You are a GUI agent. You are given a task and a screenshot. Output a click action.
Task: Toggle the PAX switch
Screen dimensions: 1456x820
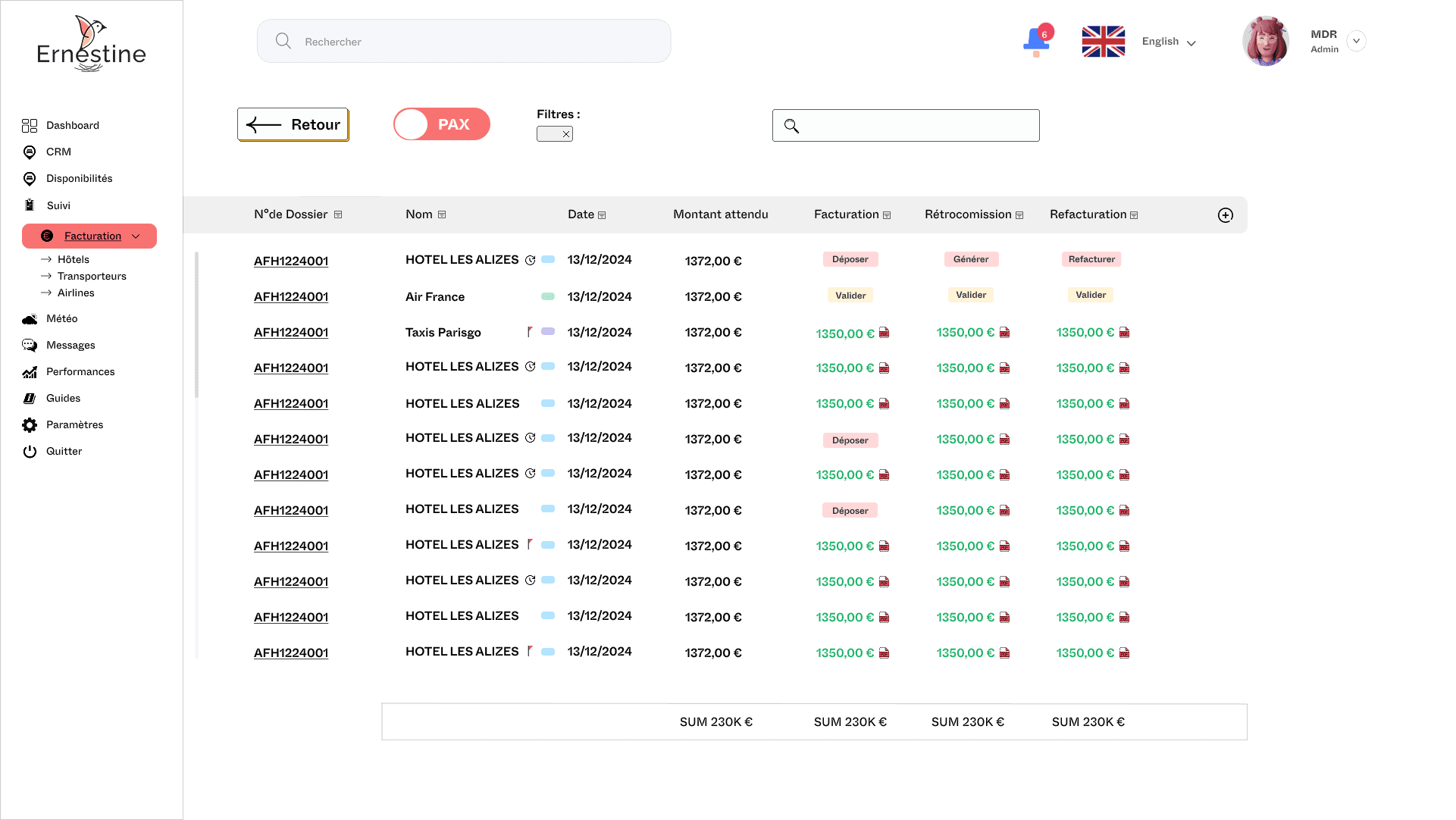[x=441, y=124]
